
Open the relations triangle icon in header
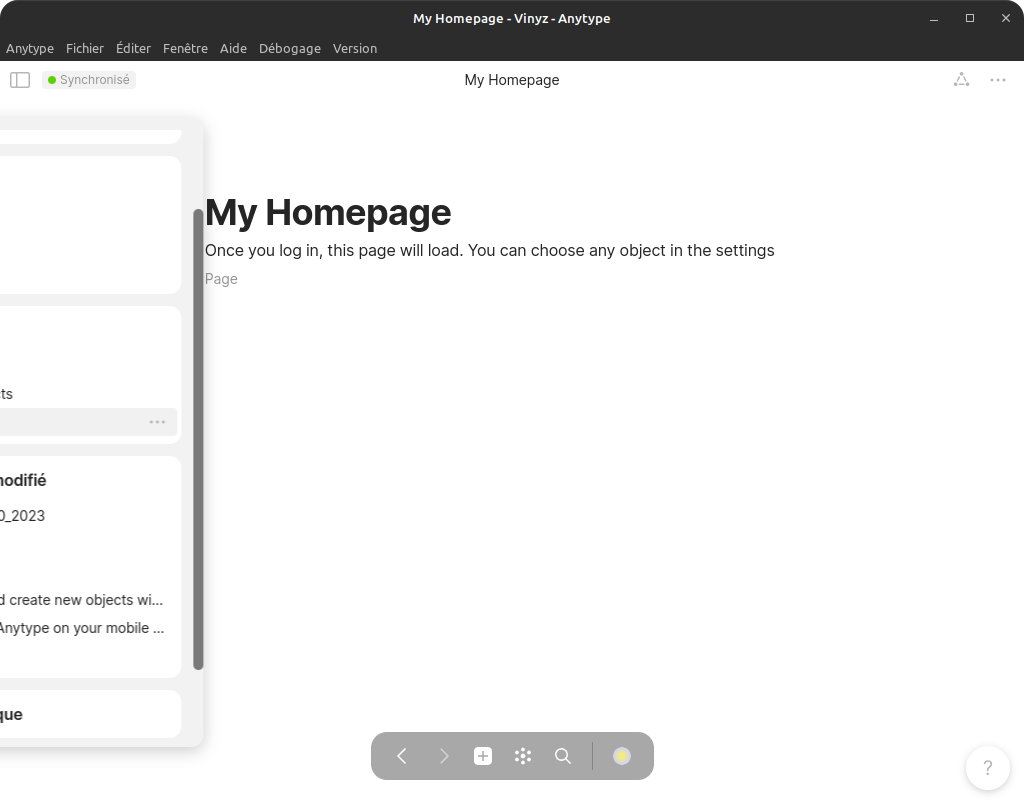click(x=961, y=80)
